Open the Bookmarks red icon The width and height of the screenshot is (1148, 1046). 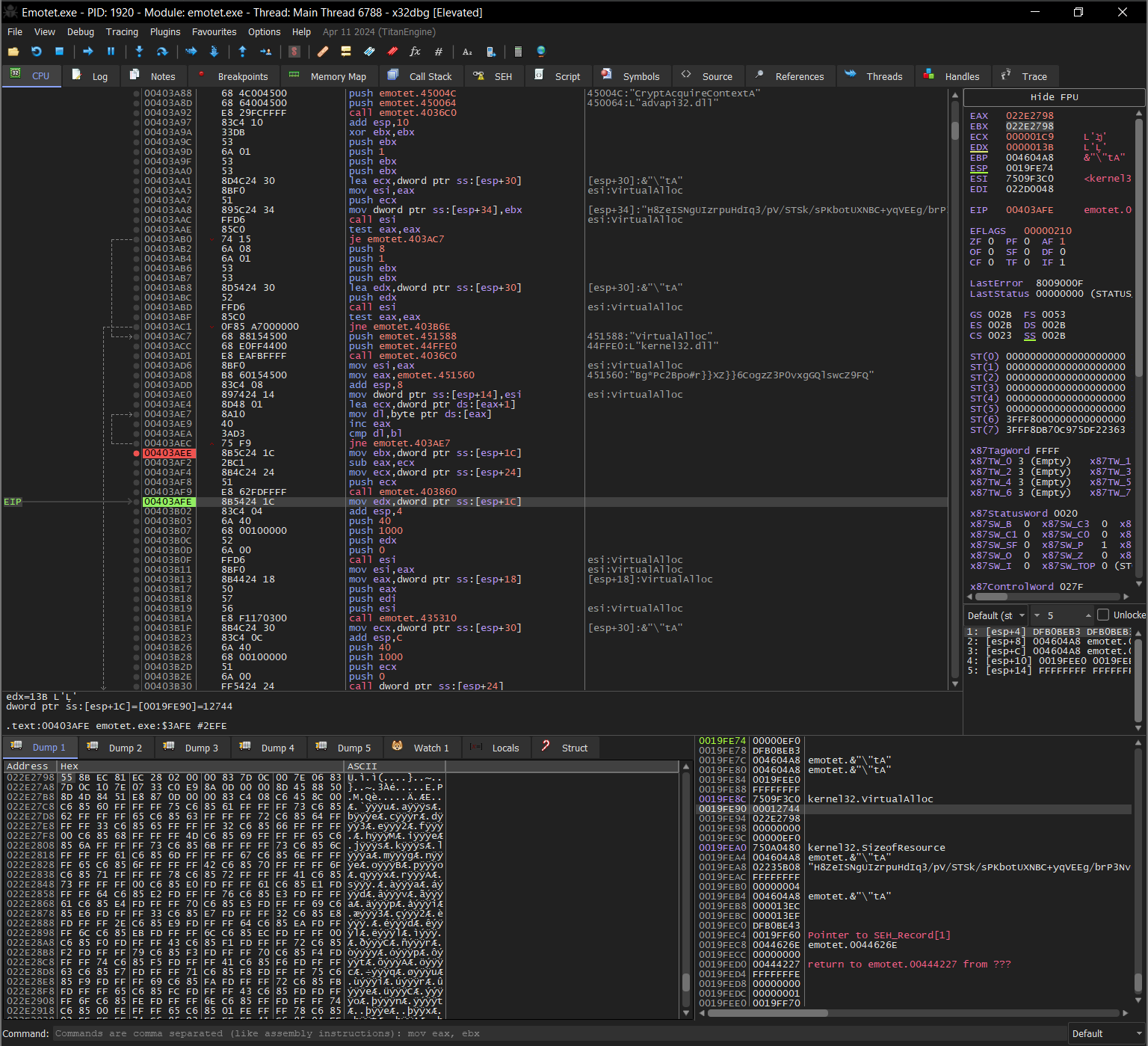pos(392,52)
